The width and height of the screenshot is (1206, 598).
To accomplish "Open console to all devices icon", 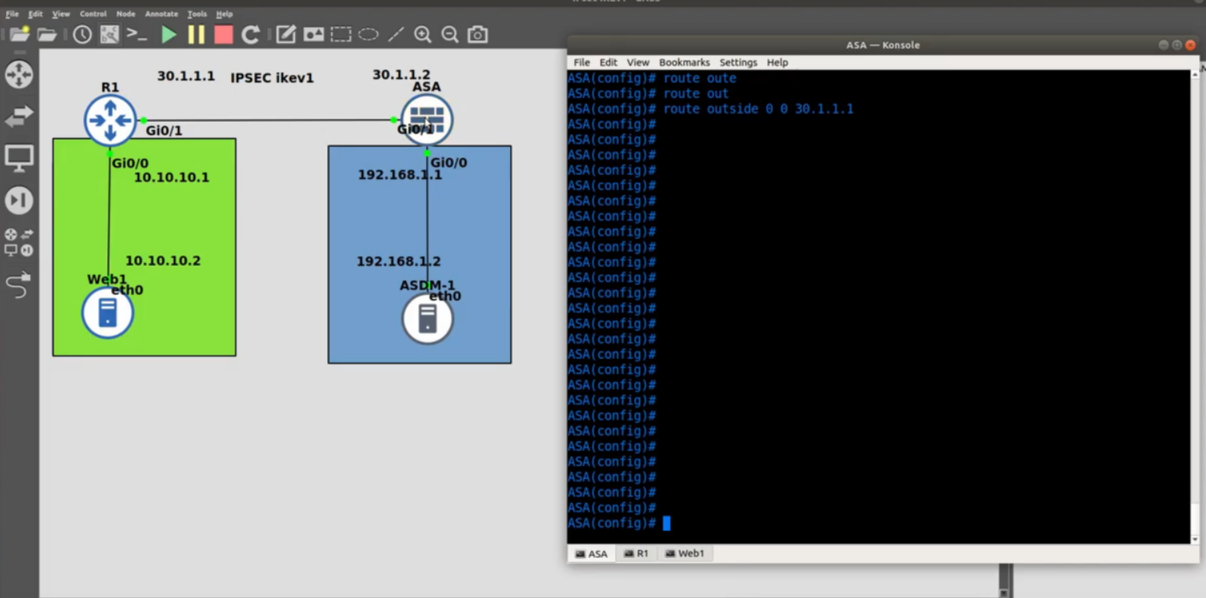I will tap(137, 35).
